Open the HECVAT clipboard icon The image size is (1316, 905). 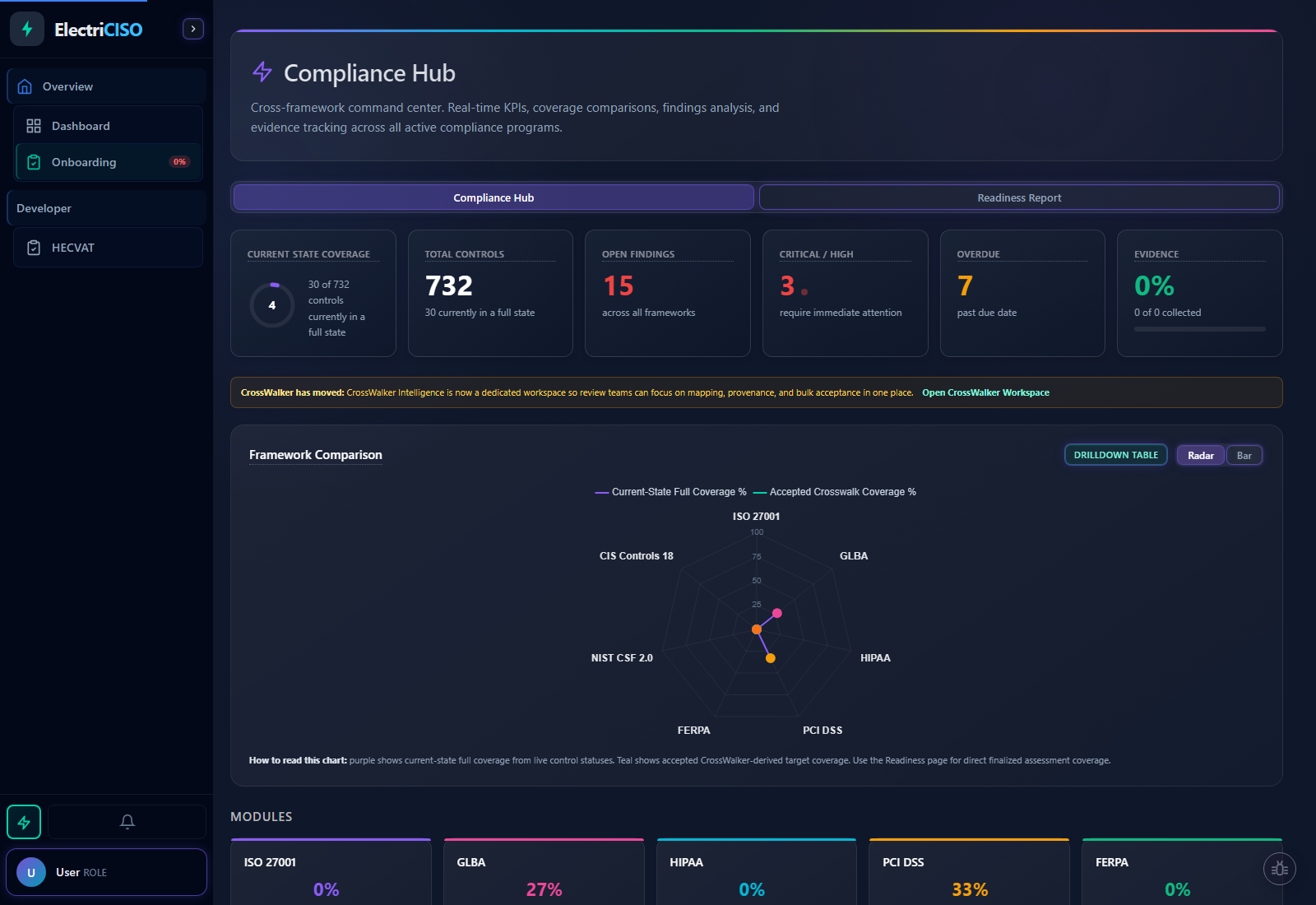(34, 247)
